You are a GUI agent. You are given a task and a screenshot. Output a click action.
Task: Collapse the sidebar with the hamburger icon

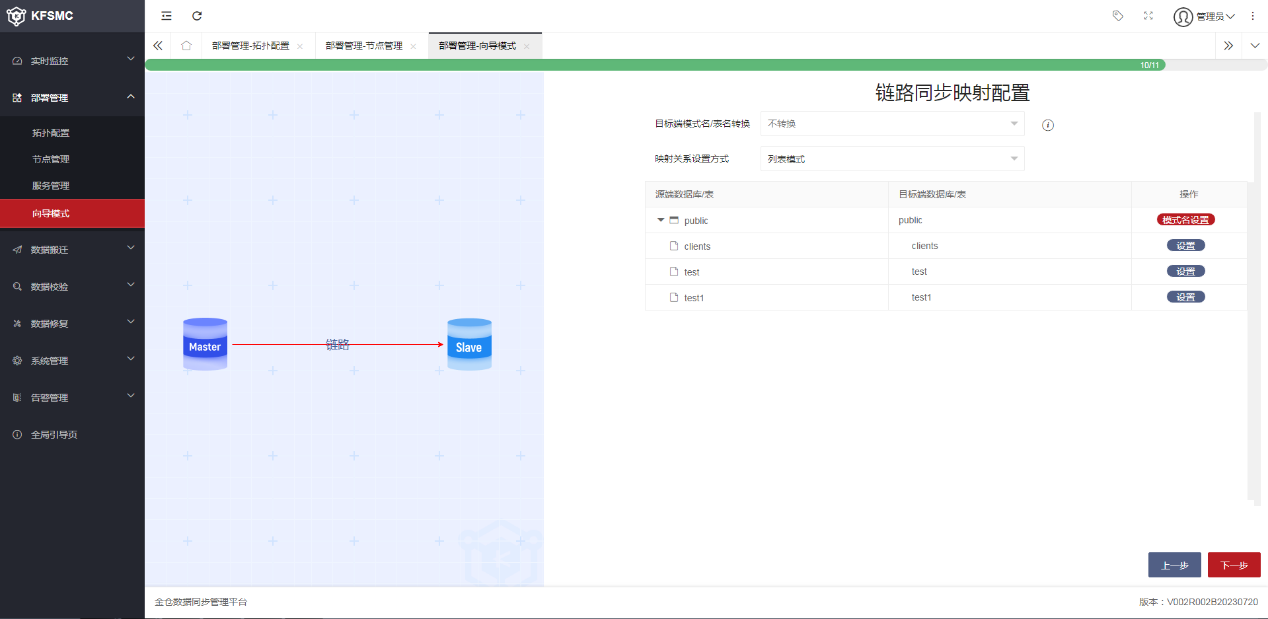(x=166, y=16)
